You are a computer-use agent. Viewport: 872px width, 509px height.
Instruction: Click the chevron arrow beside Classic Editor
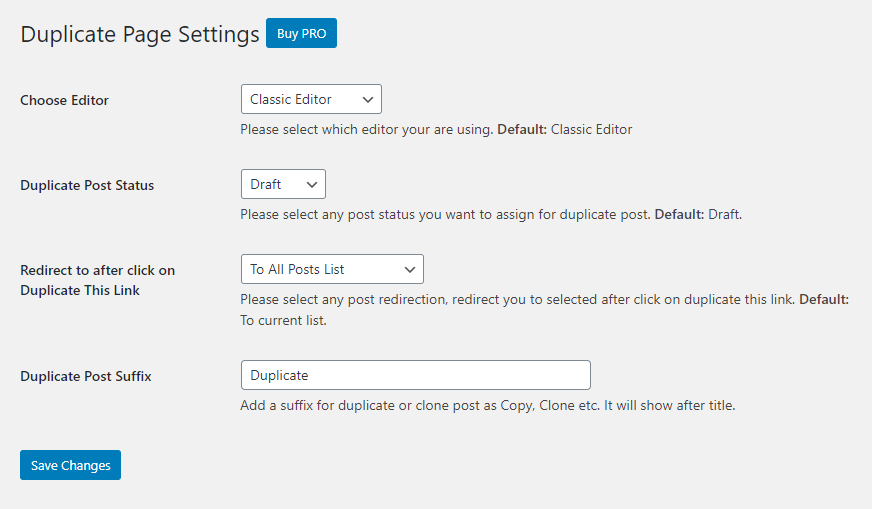(368, 99)
